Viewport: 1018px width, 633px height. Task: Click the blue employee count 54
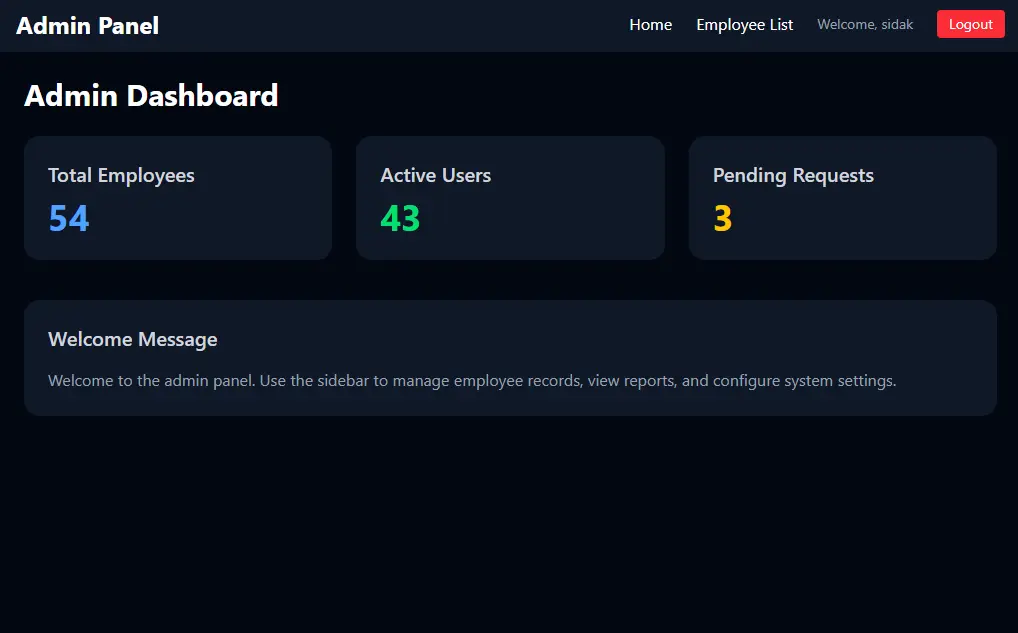(x=68, y=218)
